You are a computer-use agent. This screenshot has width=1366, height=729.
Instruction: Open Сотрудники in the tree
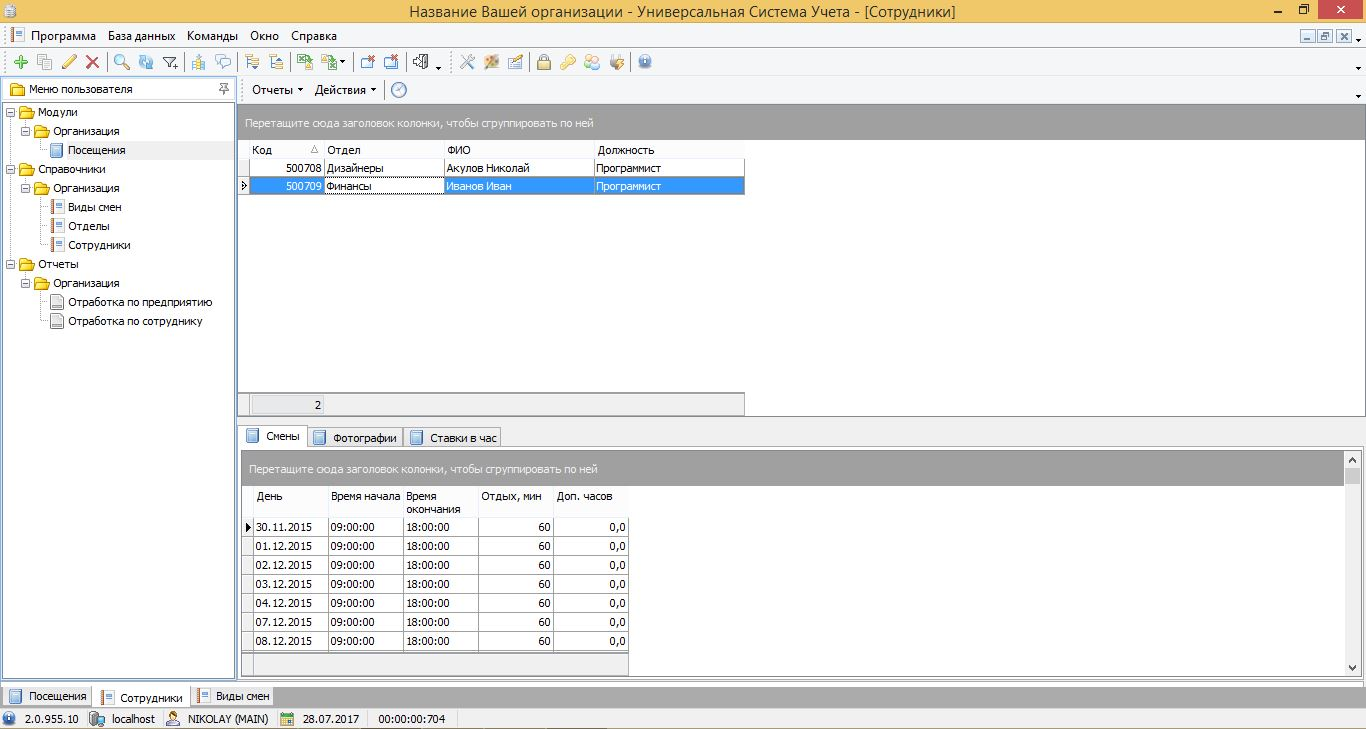pyautogui.click(x=99, y=245)
